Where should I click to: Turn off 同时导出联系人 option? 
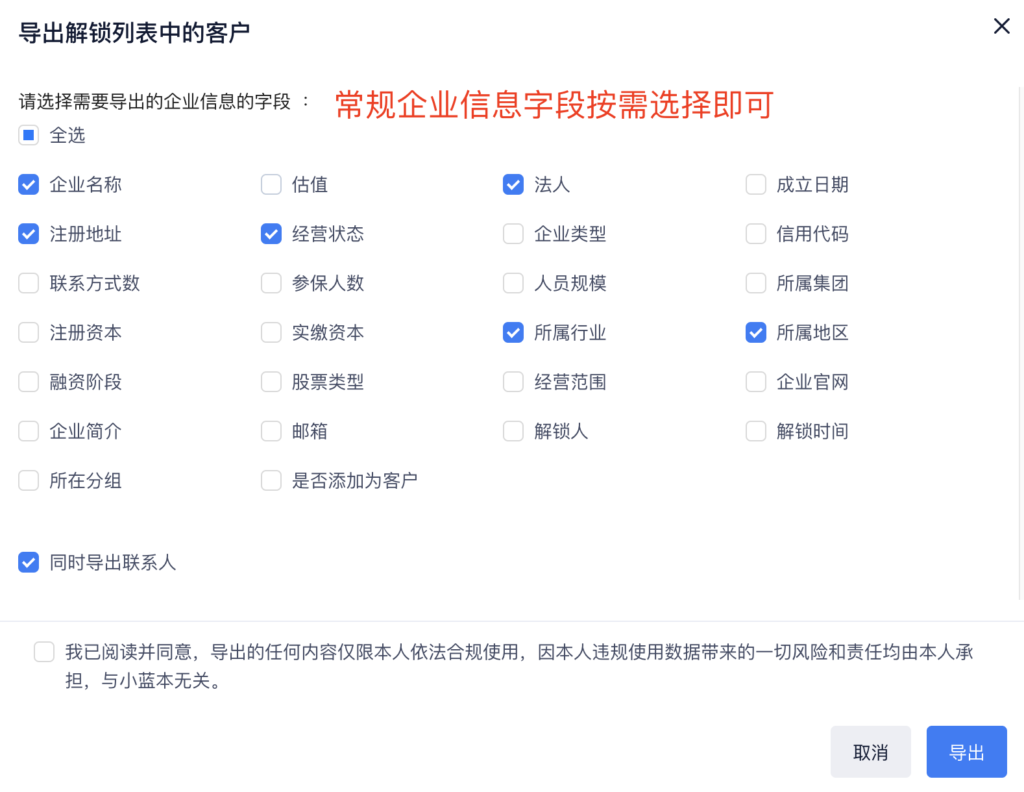(28, 563)
